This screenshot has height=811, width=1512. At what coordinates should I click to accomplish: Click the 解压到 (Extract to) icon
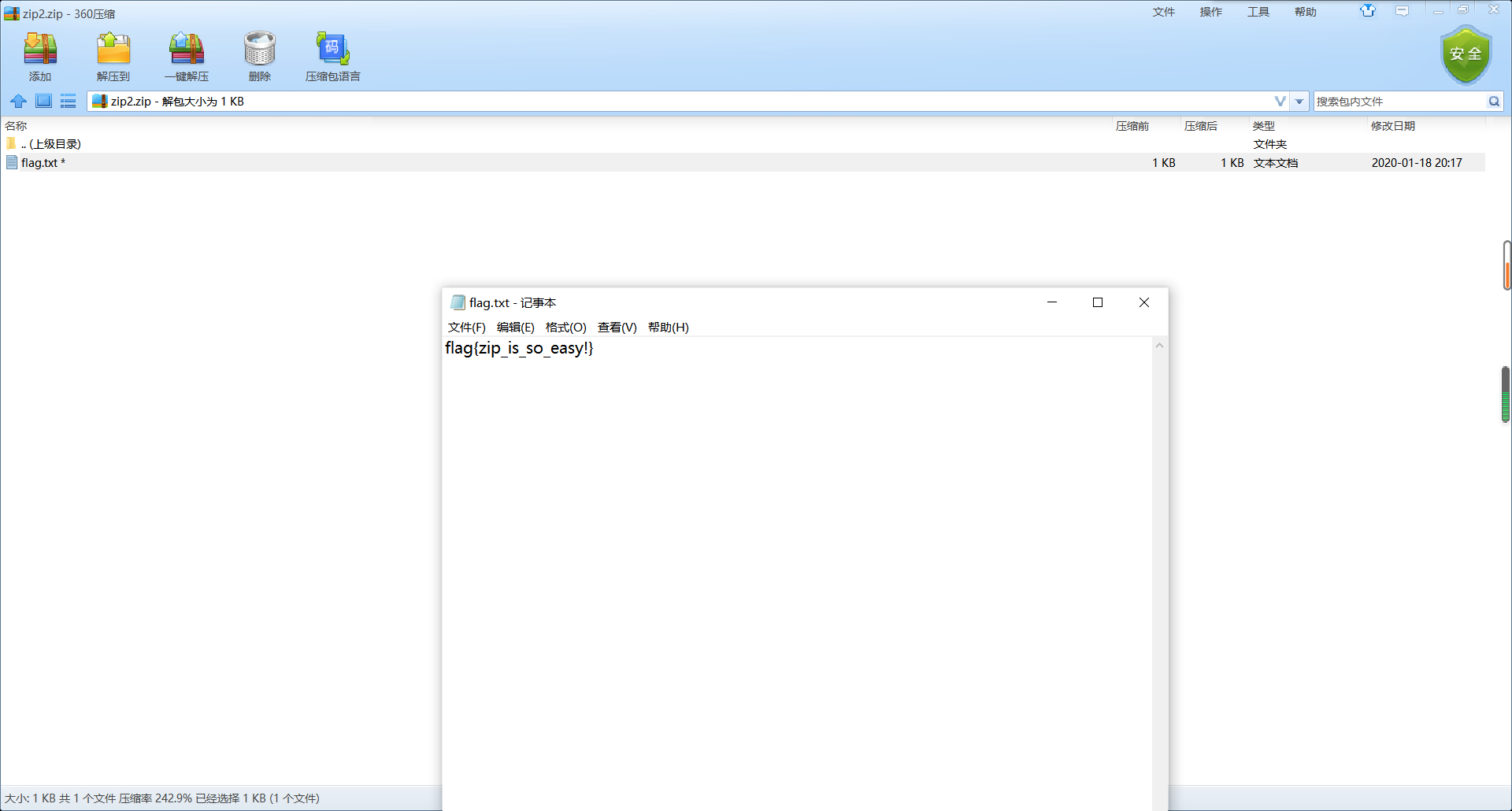click(113, 56)
